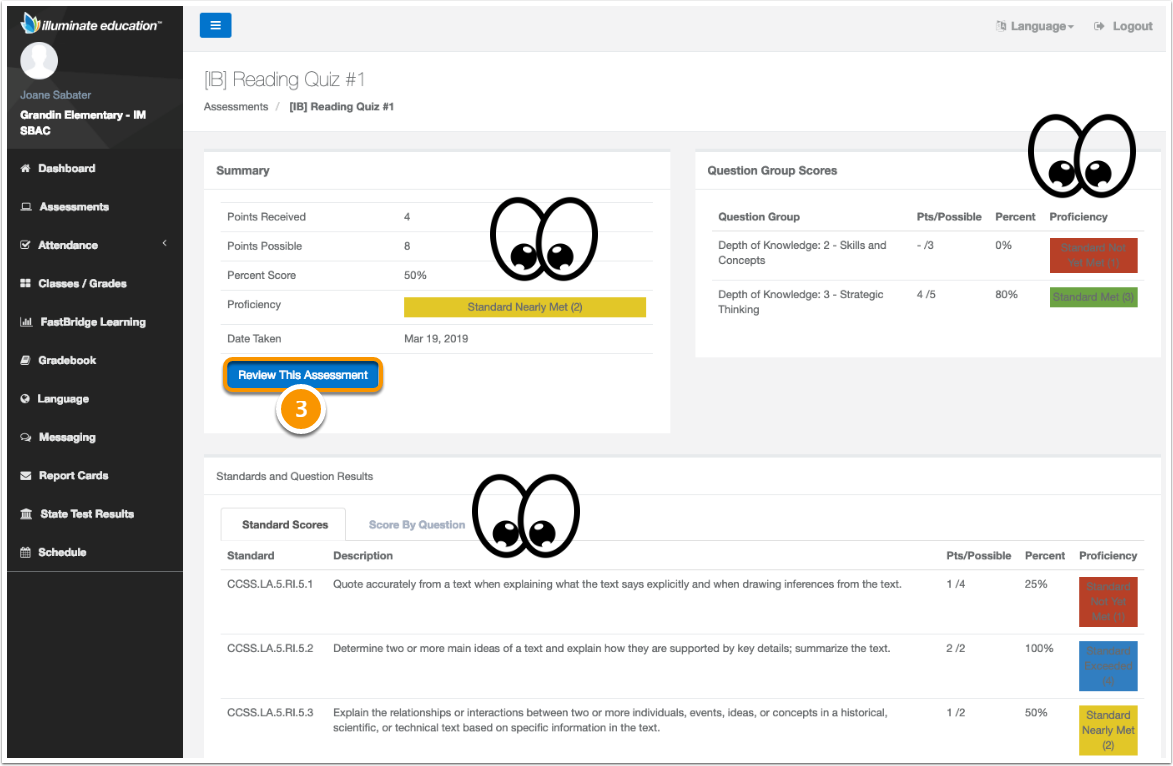Switch to the Score By Question tab

tap(417, 524)
